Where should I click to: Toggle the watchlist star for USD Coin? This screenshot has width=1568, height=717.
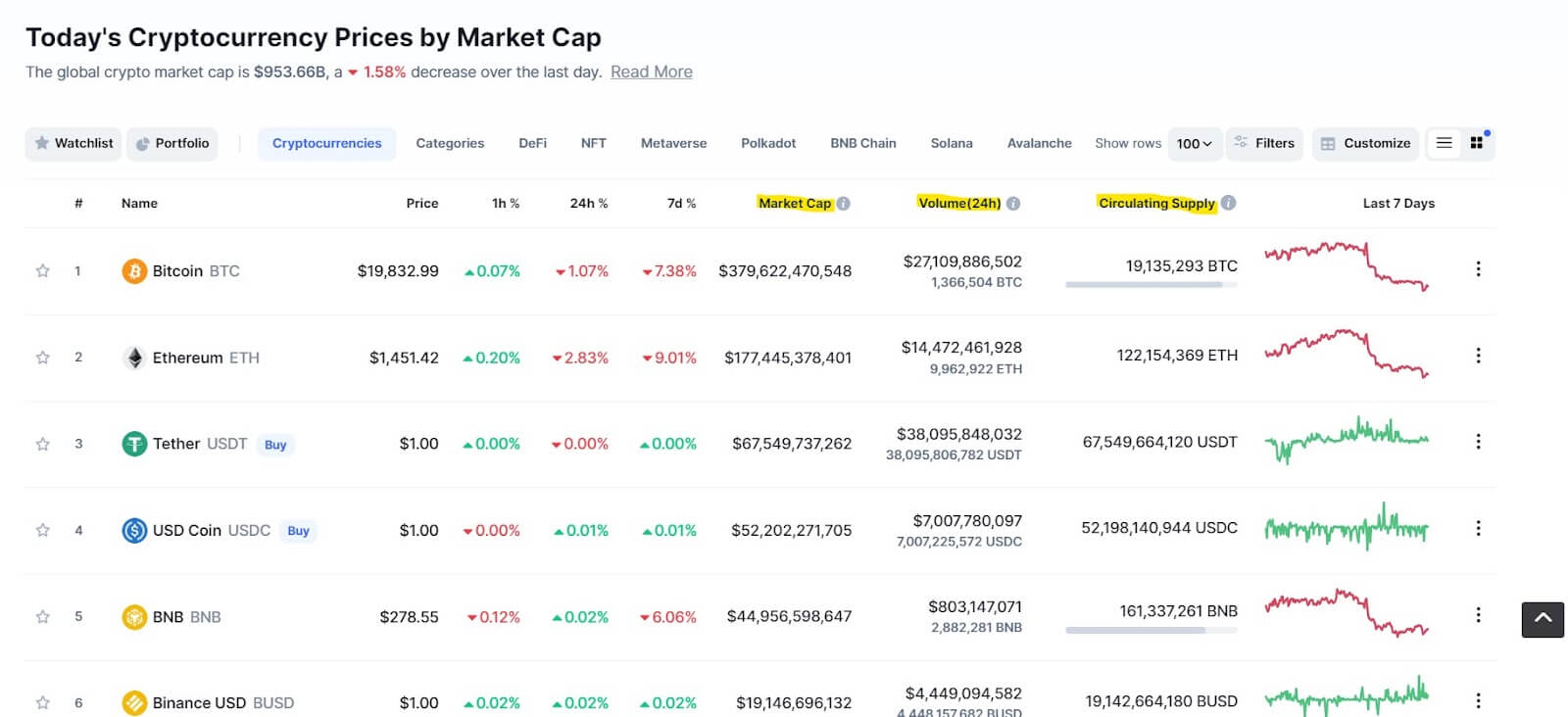(x=42, y=531)
